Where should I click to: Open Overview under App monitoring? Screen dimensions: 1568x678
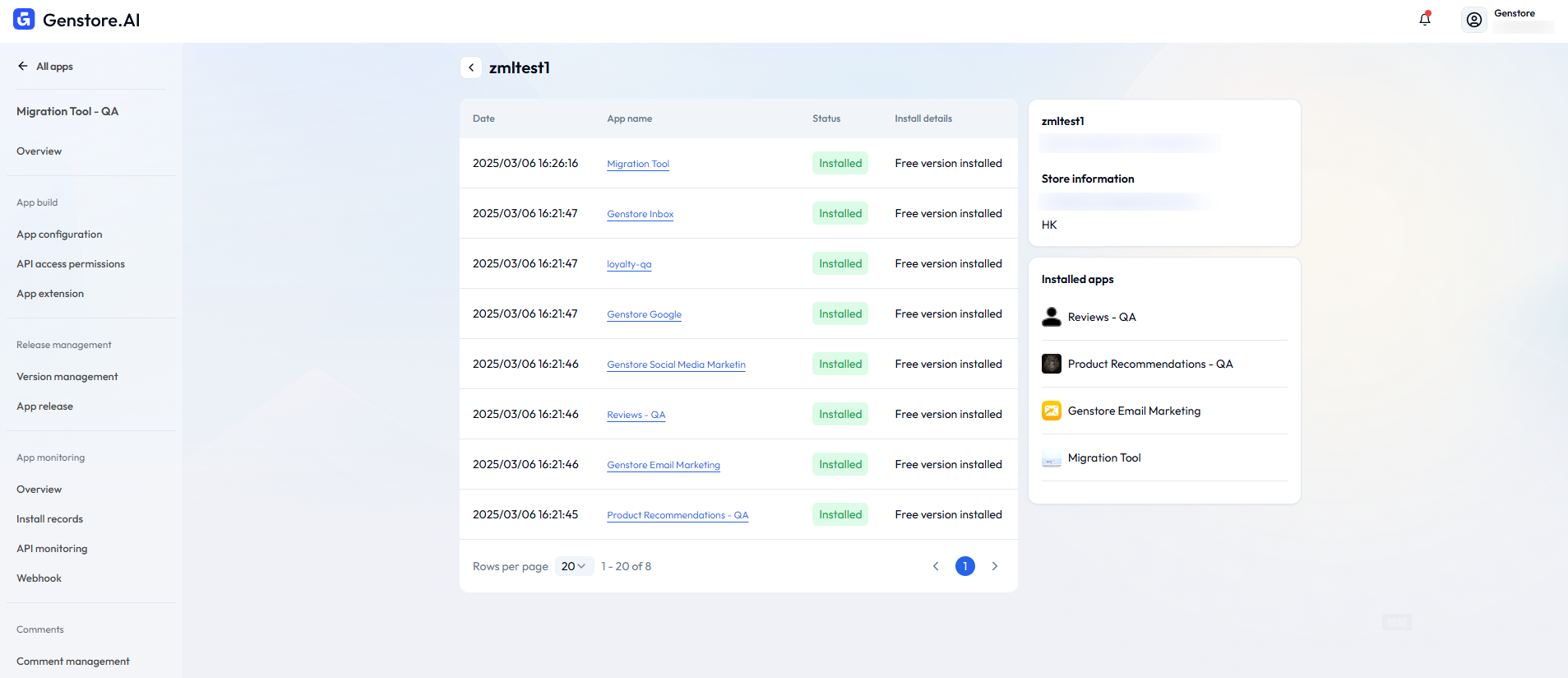point(39,490)
